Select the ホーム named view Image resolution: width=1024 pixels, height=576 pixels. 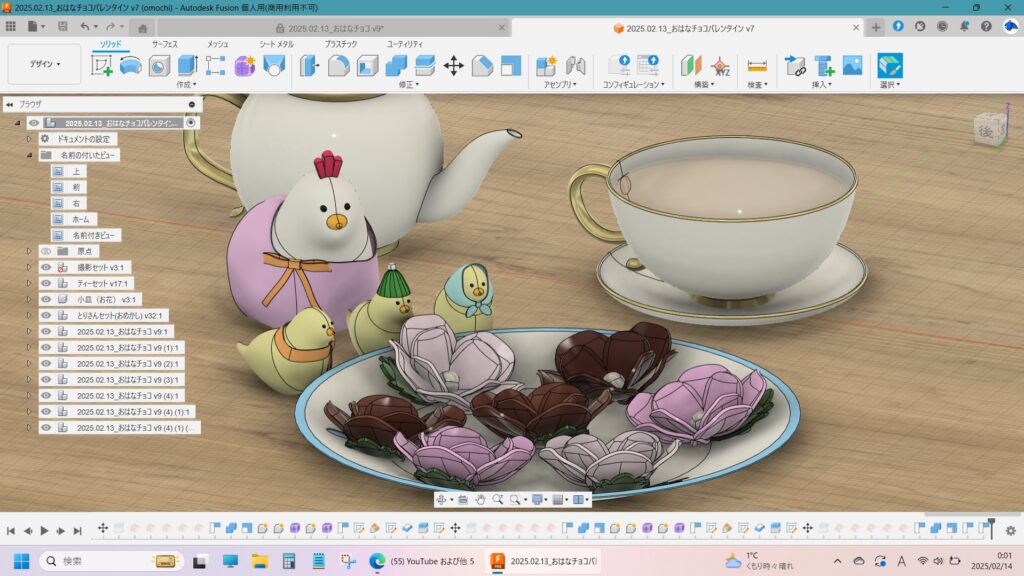pyautogui.click(x=79, y=219)
